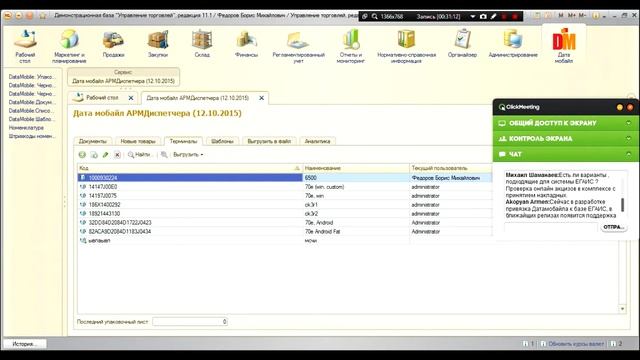The image size is (640, 360).
Task: Close Дата мобайл АРМДиспетчера window tab
Action: [x=262, y=98]
